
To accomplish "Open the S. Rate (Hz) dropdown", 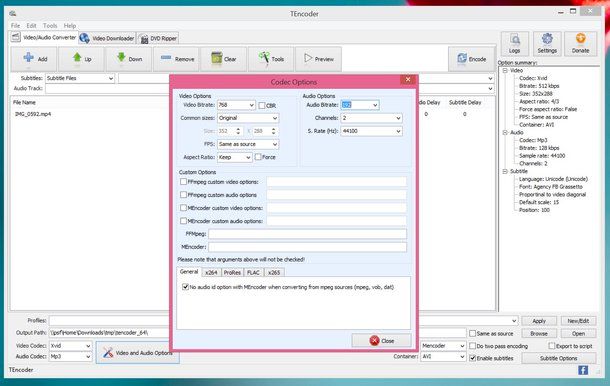I will click(372, 131).
